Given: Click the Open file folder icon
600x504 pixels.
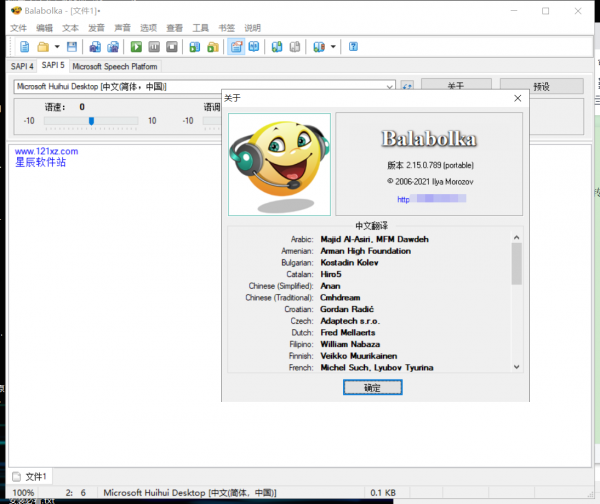Looking at the screenshot, I should pos(43,47).
